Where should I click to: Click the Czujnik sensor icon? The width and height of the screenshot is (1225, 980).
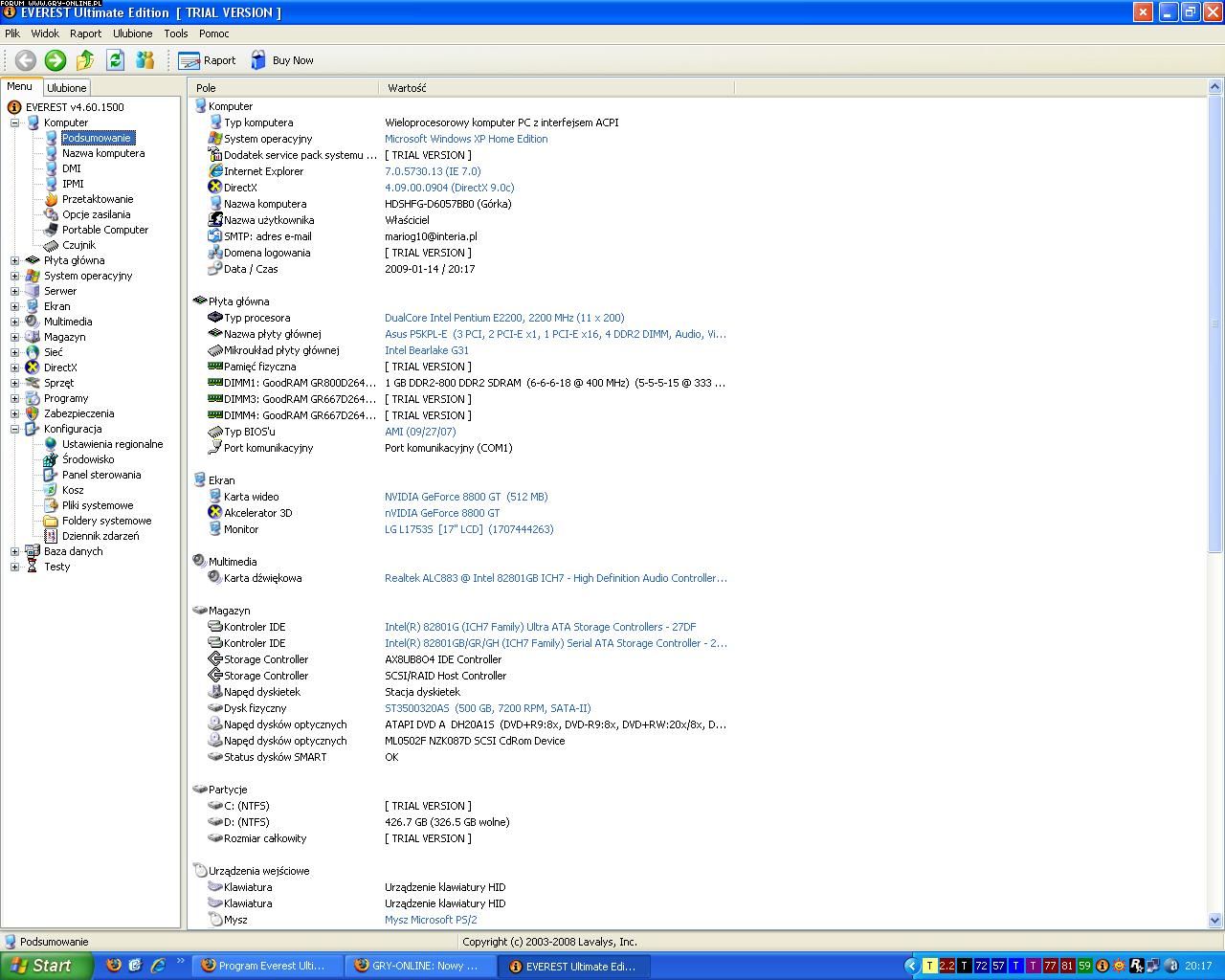click(x=51, y=245)
